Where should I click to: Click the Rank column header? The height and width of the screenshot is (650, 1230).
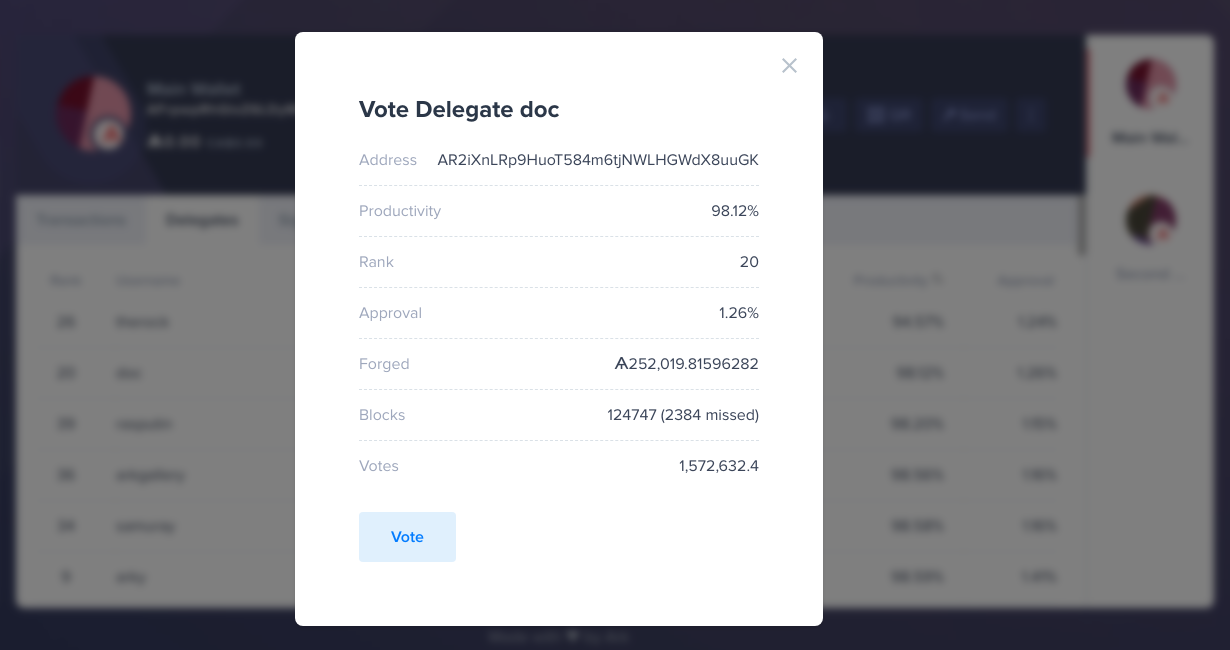click(66, 281)
